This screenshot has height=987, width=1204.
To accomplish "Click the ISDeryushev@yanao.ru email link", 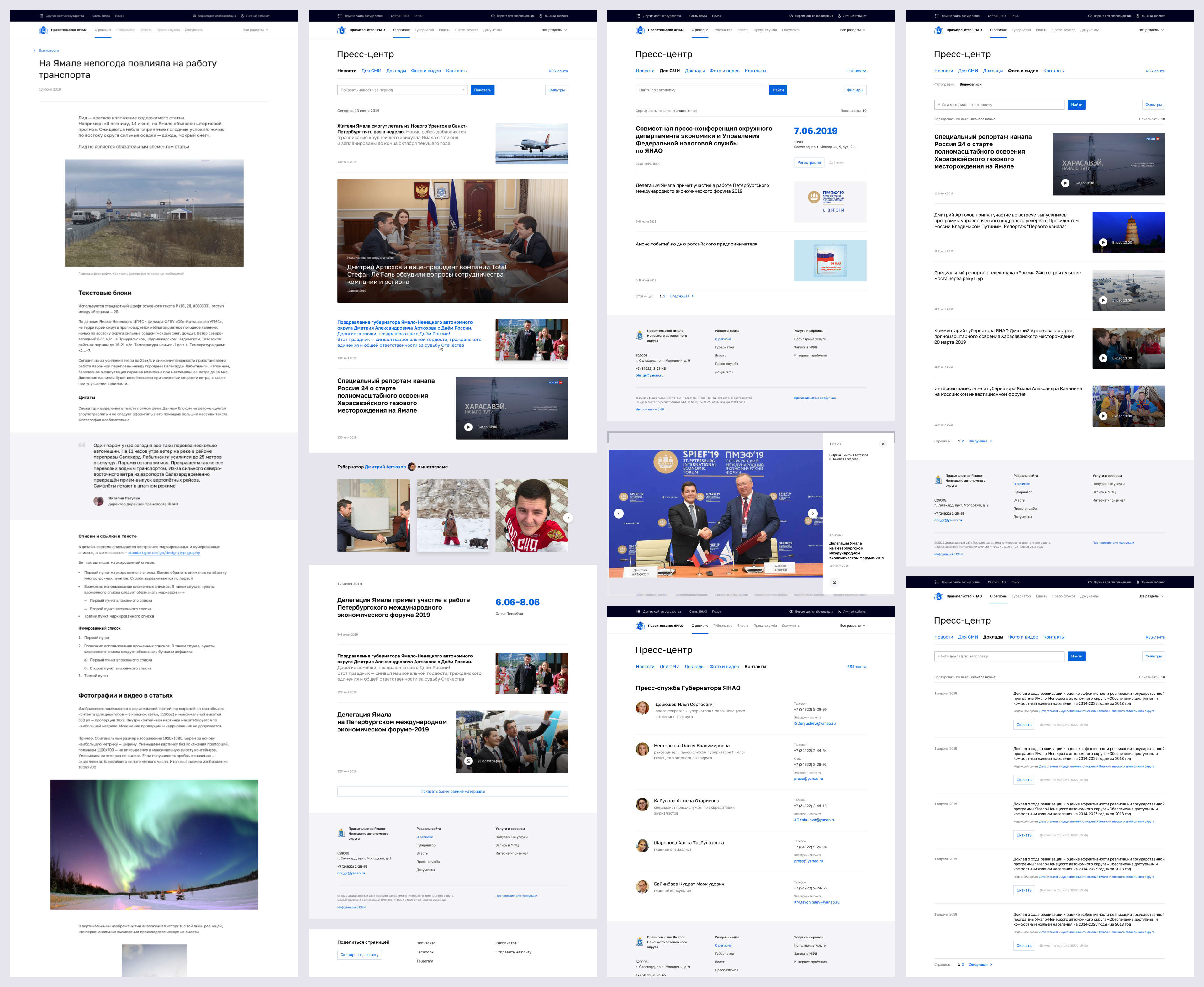I will pos(815,724).
